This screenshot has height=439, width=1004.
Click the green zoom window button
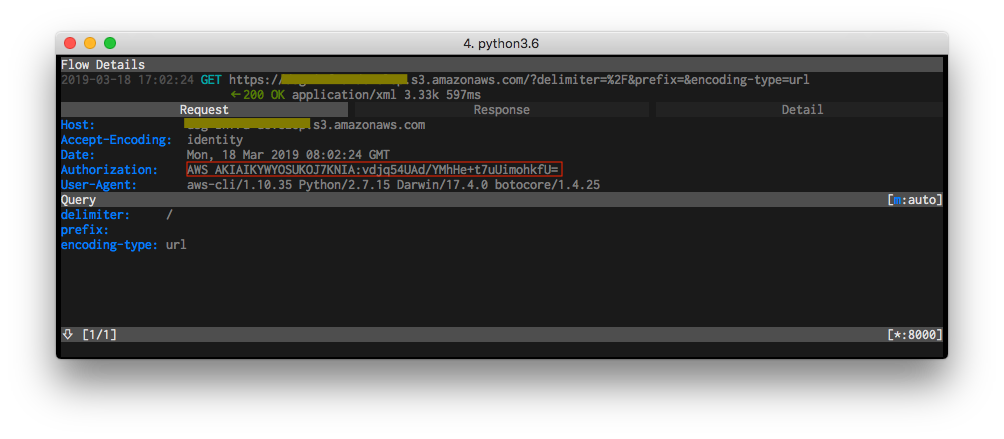click(110, 43)
